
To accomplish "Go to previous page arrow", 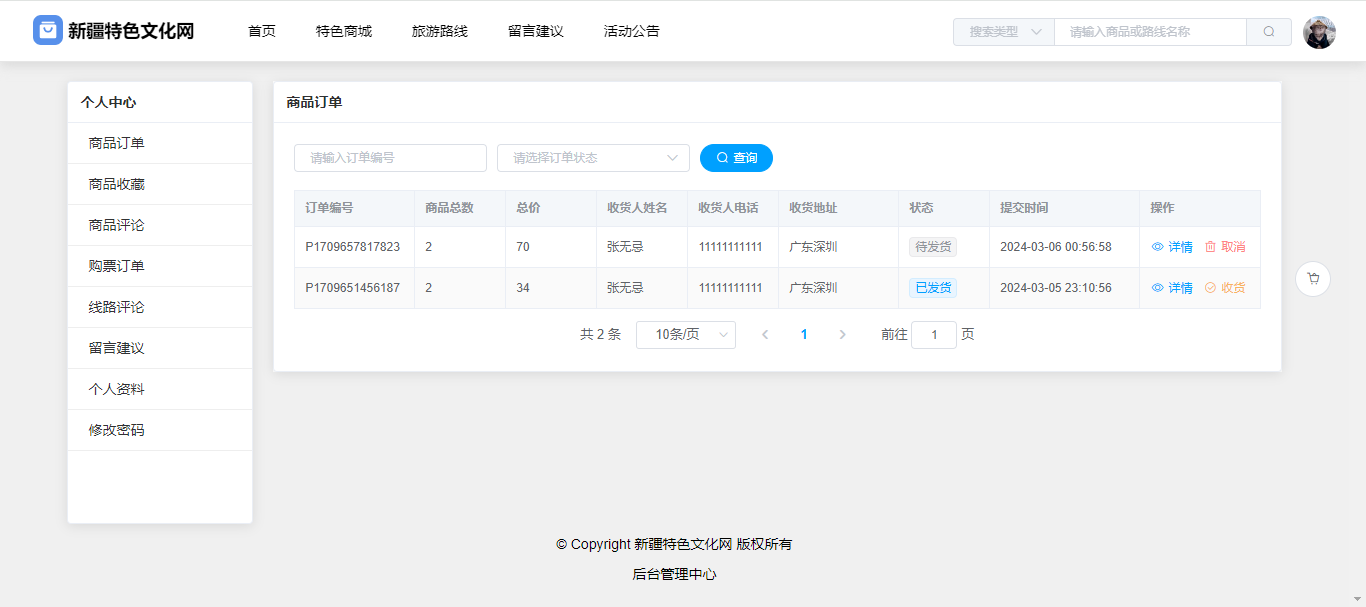I will (765, 335).
